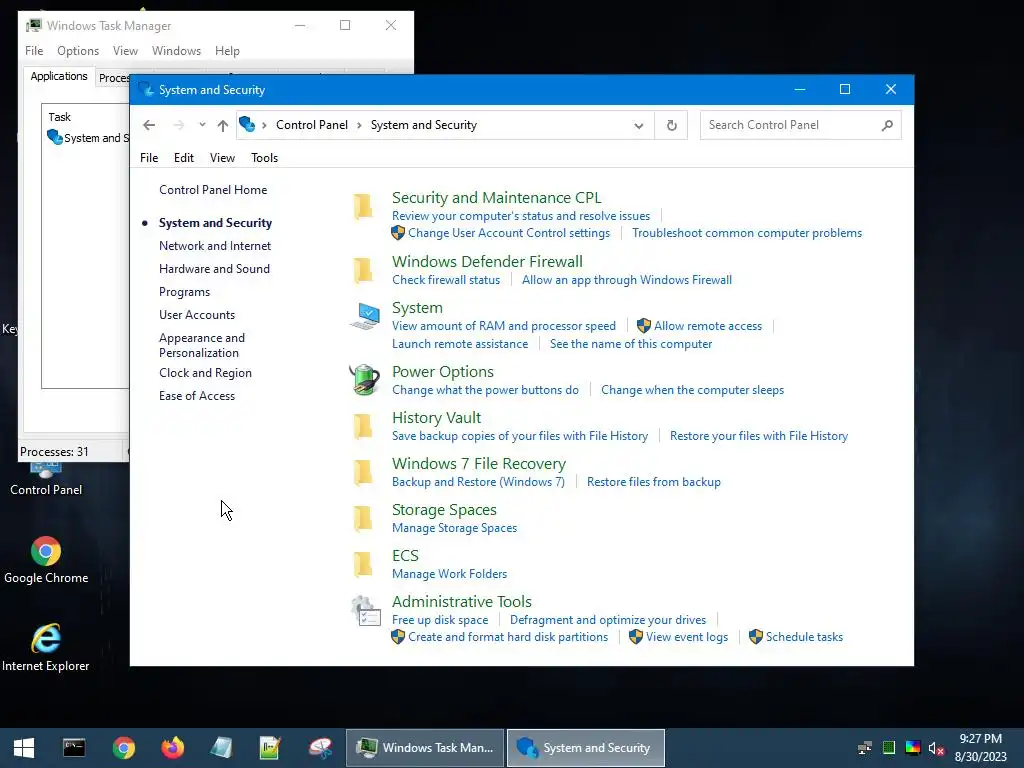Expand the chevron before Control Panel in the breadcrumb
The image size is (1024, 768).
[x=264, y=125]
